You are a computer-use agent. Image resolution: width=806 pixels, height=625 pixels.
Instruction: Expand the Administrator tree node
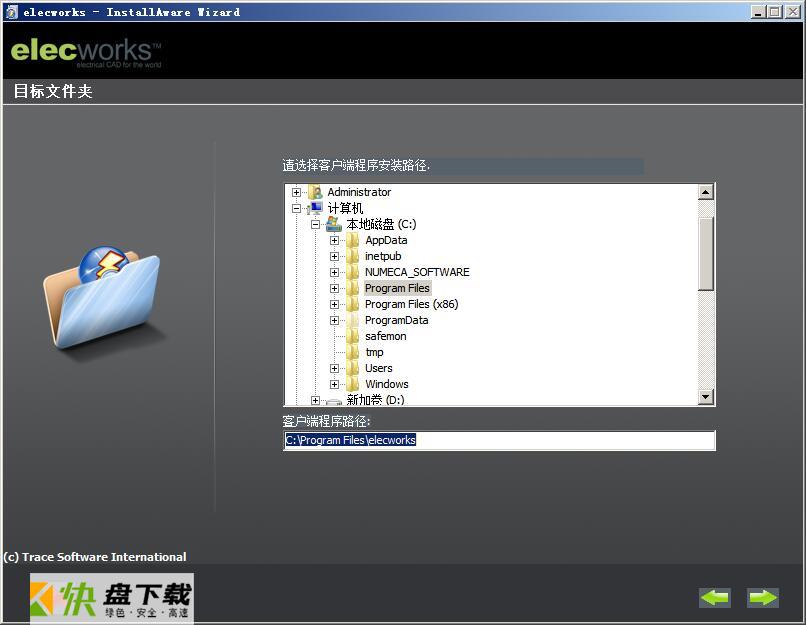296,192
